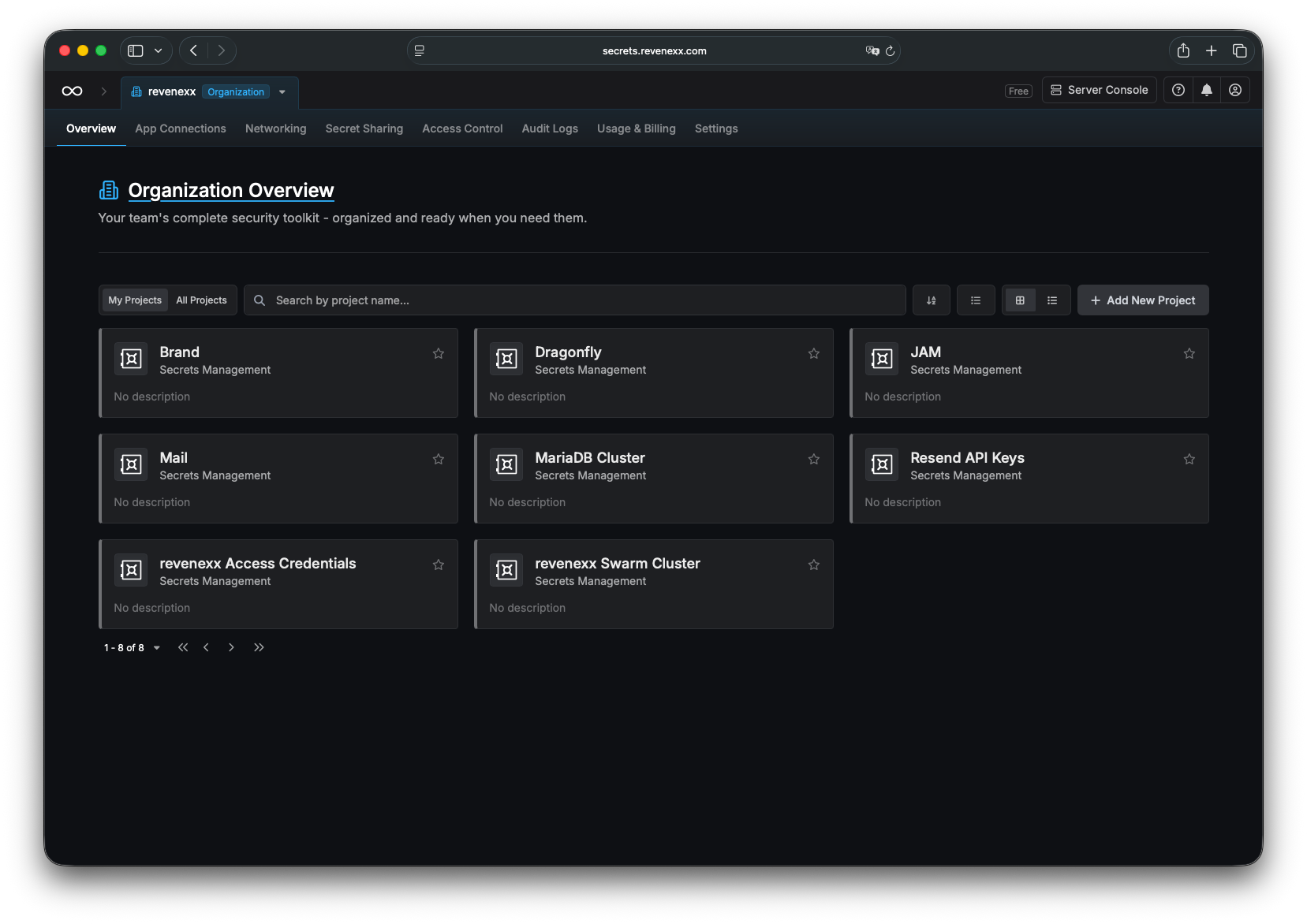
Task: Open the user account profile icon
Action: pos(1235,90)
